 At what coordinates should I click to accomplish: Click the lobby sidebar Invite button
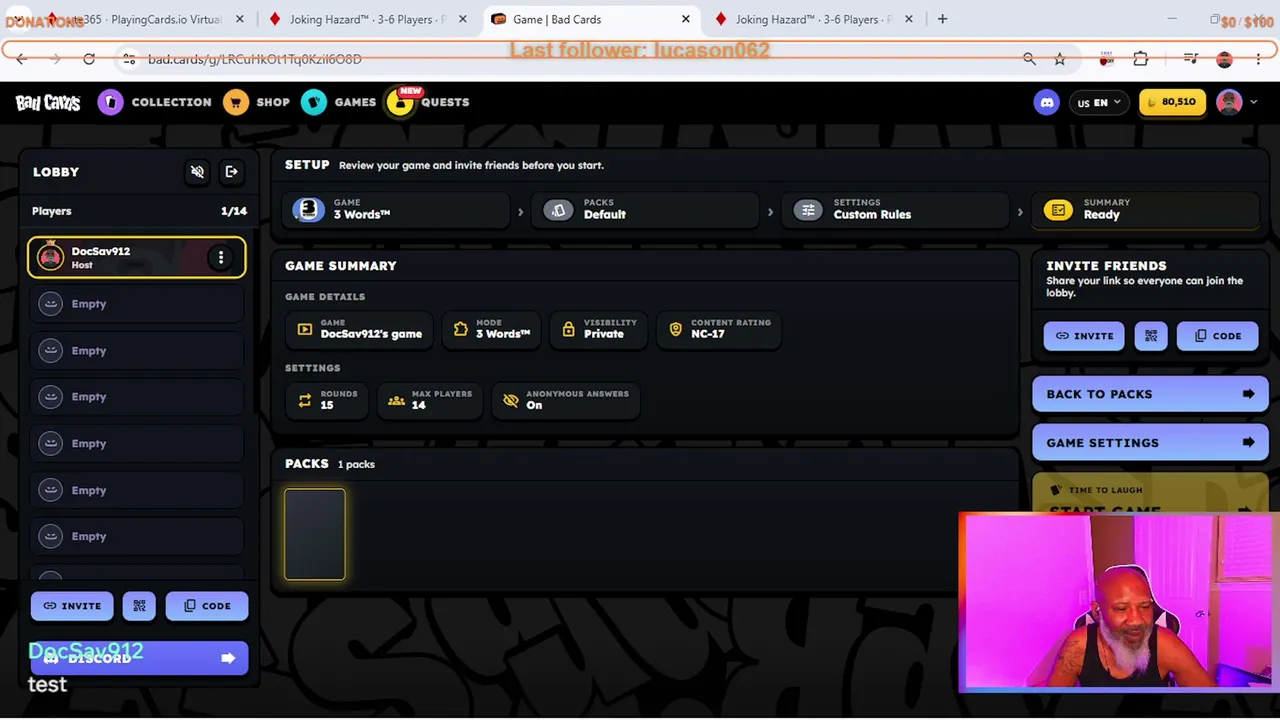point(72,606)
